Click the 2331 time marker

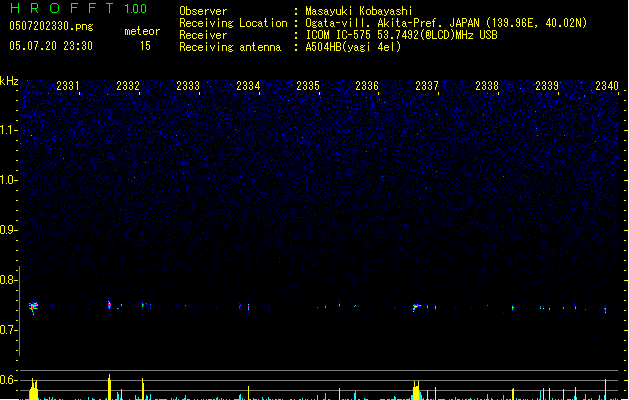(68, 86)
